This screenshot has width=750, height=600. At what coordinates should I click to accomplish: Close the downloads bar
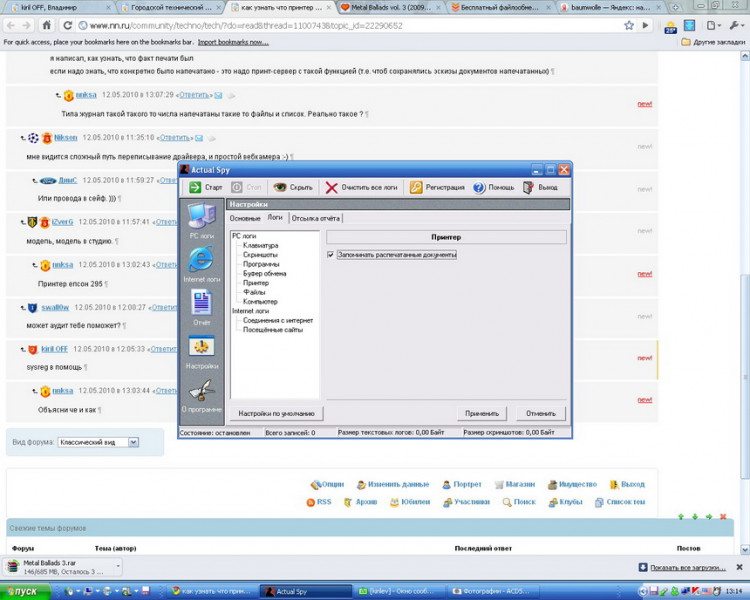click(x=739, y=567)
